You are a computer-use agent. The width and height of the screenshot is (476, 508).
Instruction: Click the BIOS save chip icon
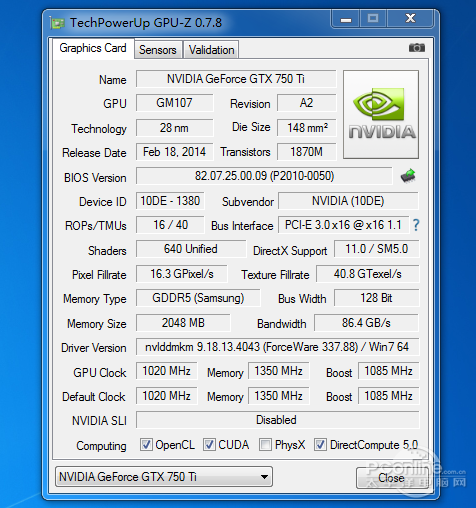(x=409, y=176)
